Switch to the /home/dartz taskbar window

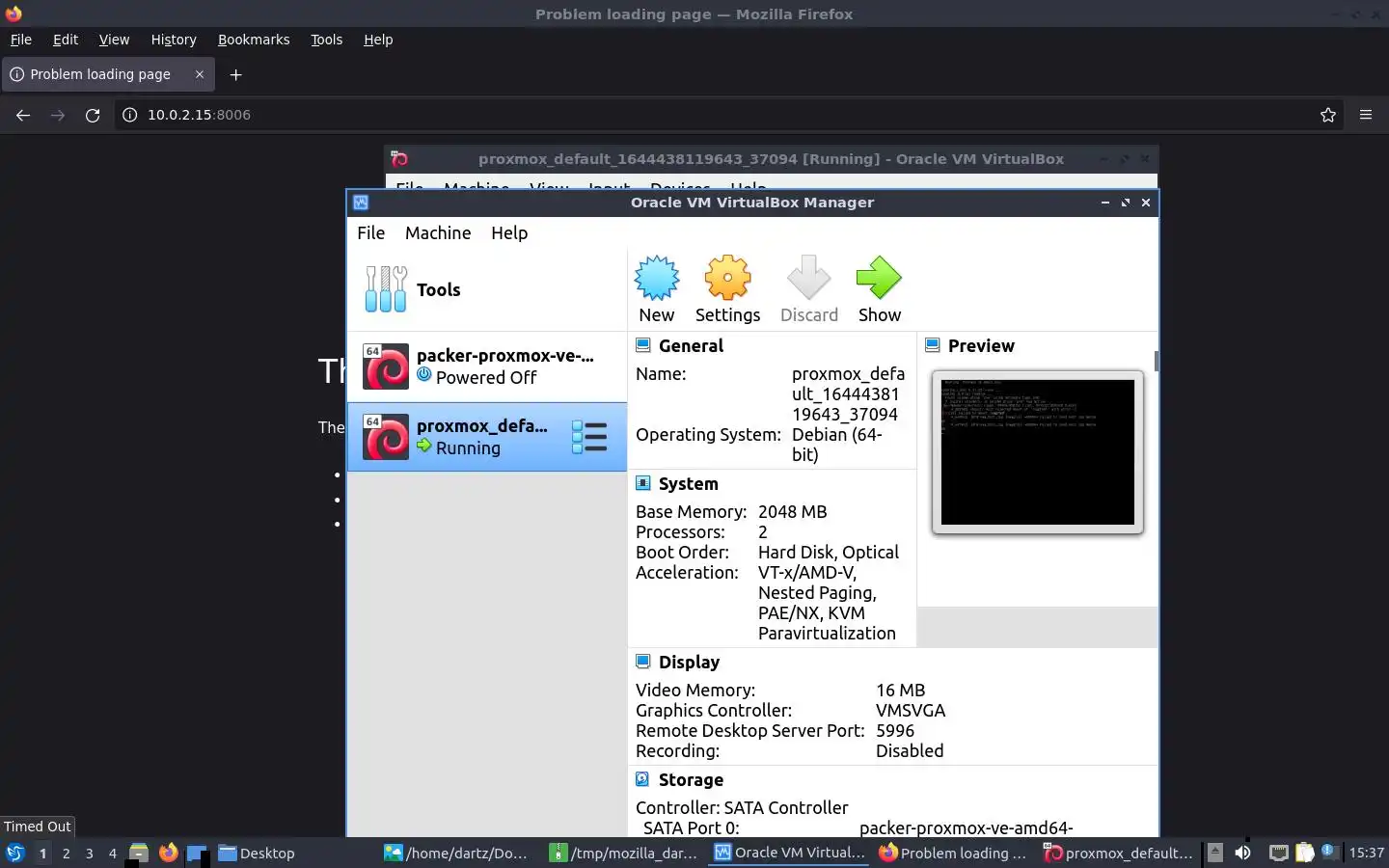pos(456,853)
